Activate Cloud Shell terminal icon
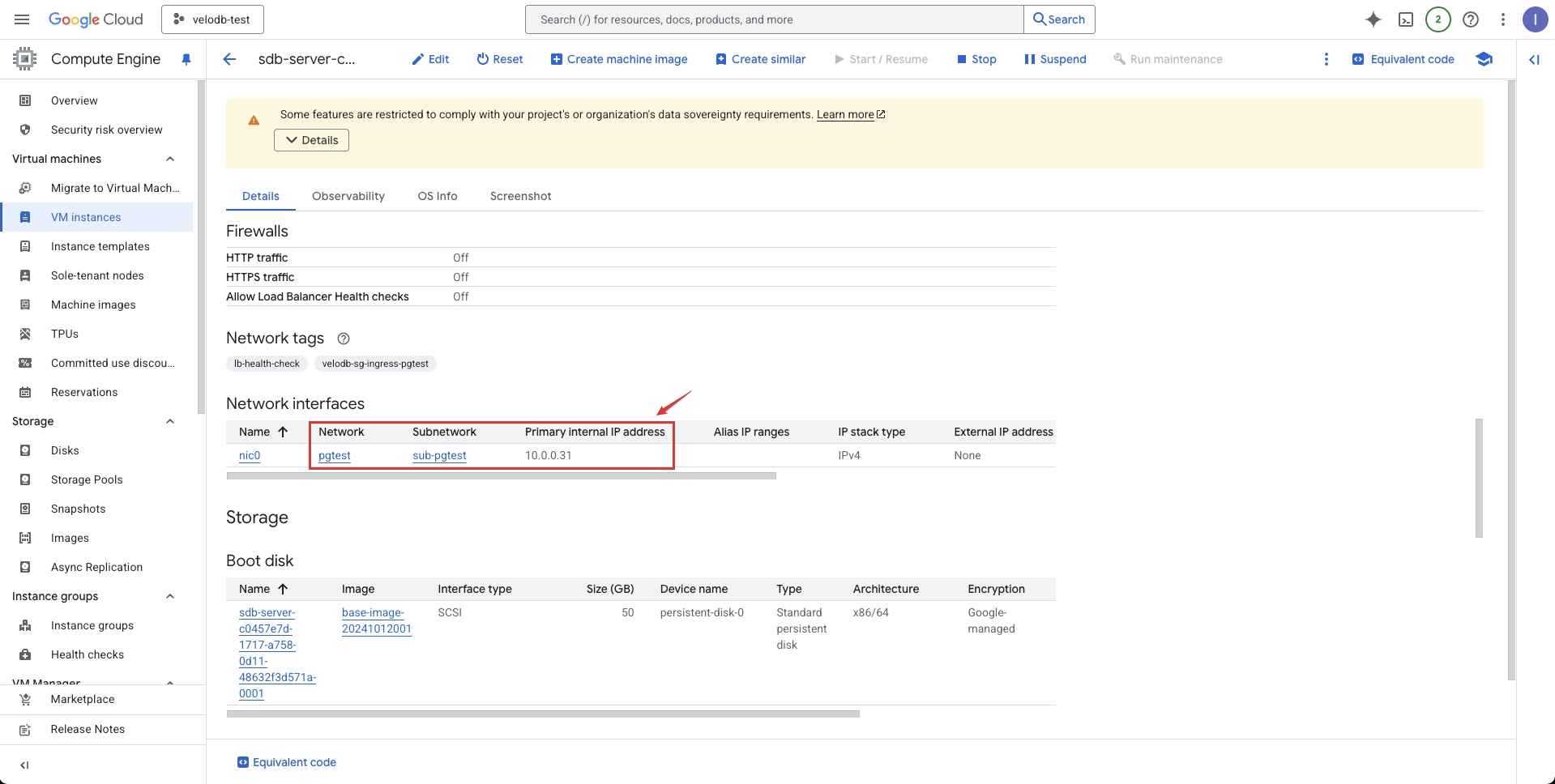The height and width of the screenshot is (784, 1555). pos(1406,19)
